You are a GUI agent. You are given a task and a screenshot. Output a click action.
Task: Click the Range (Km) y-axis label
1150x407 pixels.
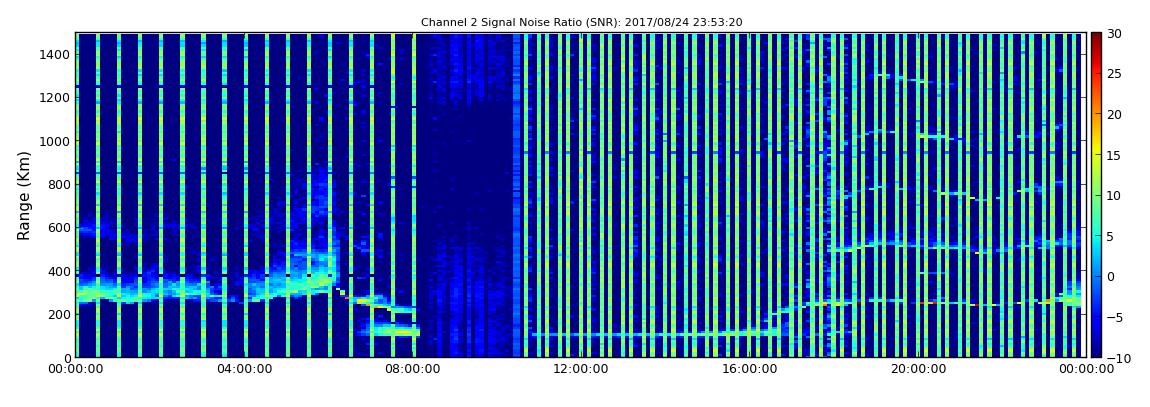click(x=24, y=194)
